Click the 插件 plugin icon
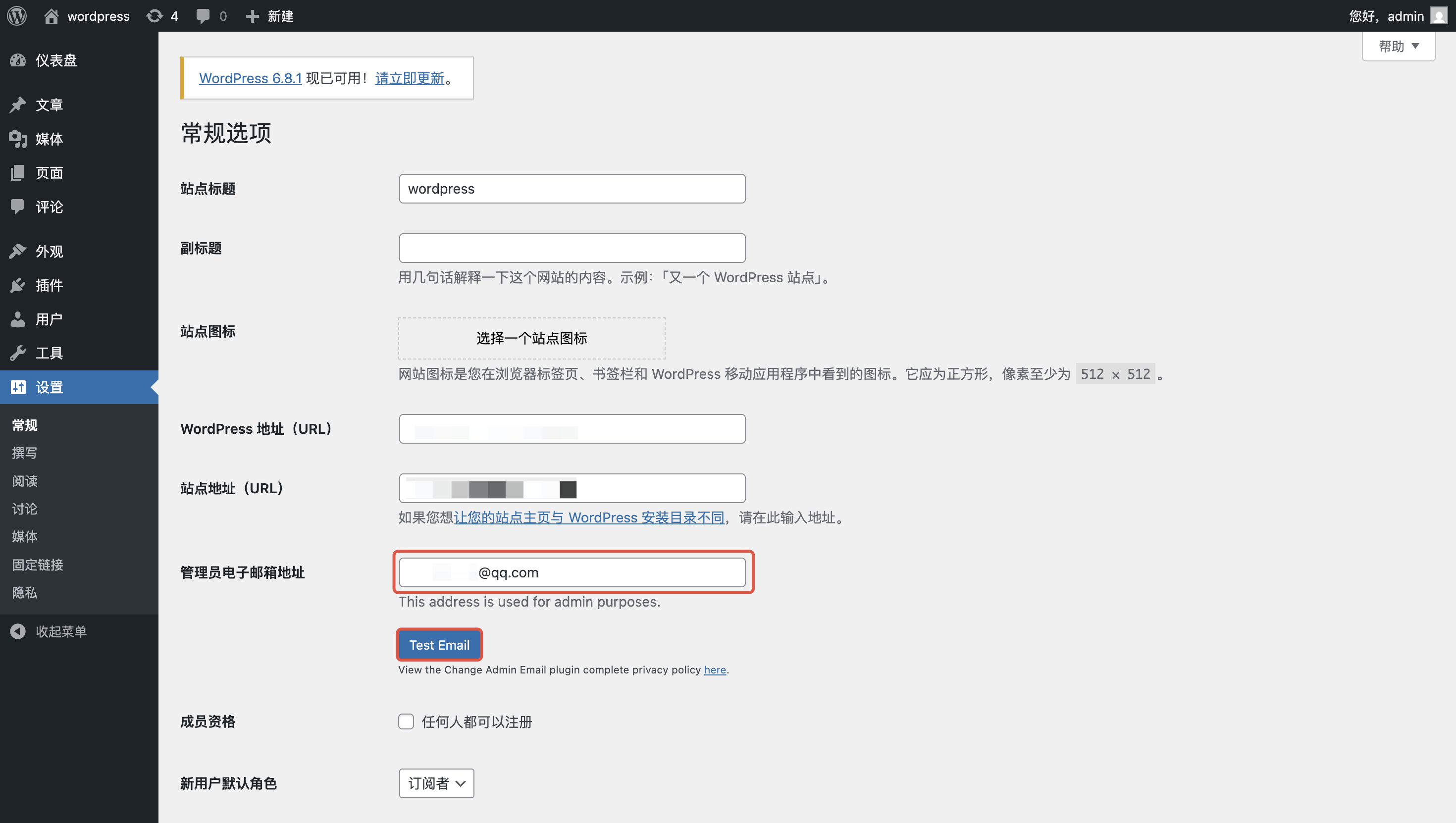1456x823 pixels. pyautogui.click(x=18, y=285)
